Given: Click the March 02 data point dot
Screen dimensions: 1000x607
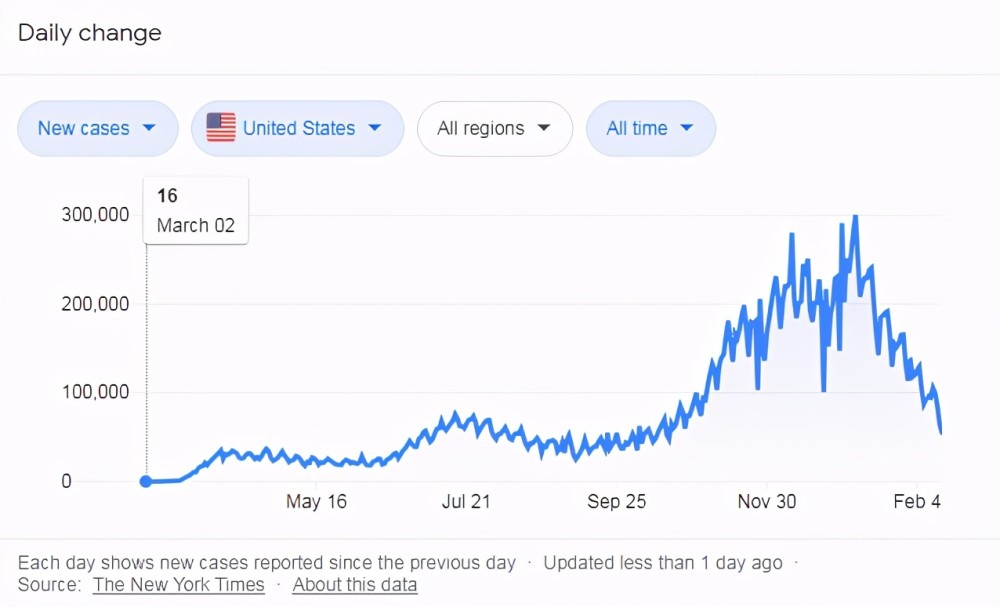Looking at the screenshot, I should coord(146,481).
